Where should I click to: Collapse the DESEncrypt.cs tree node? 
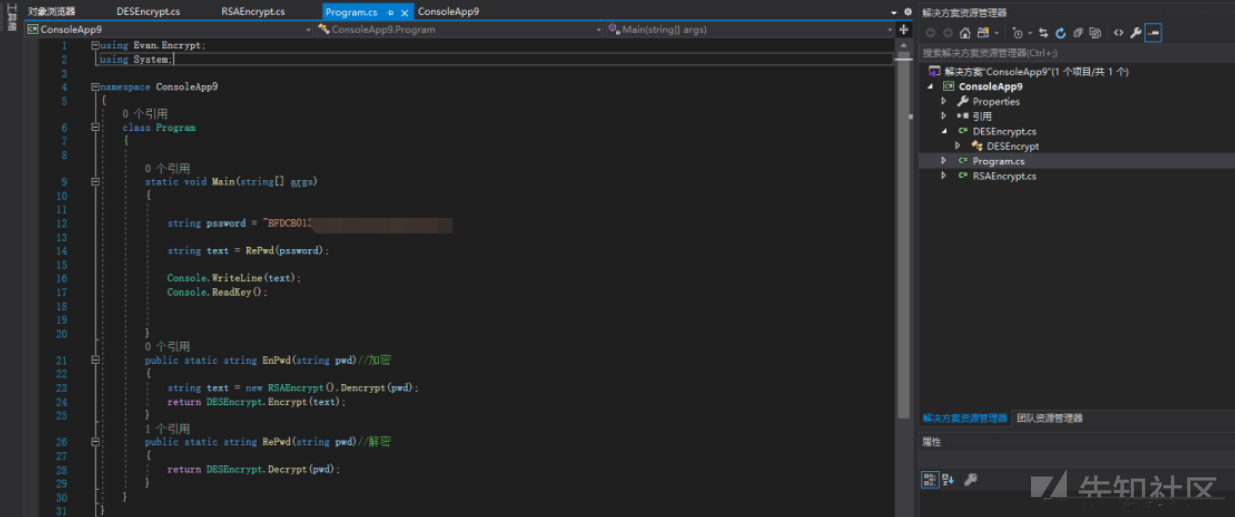tap(943, 131)
